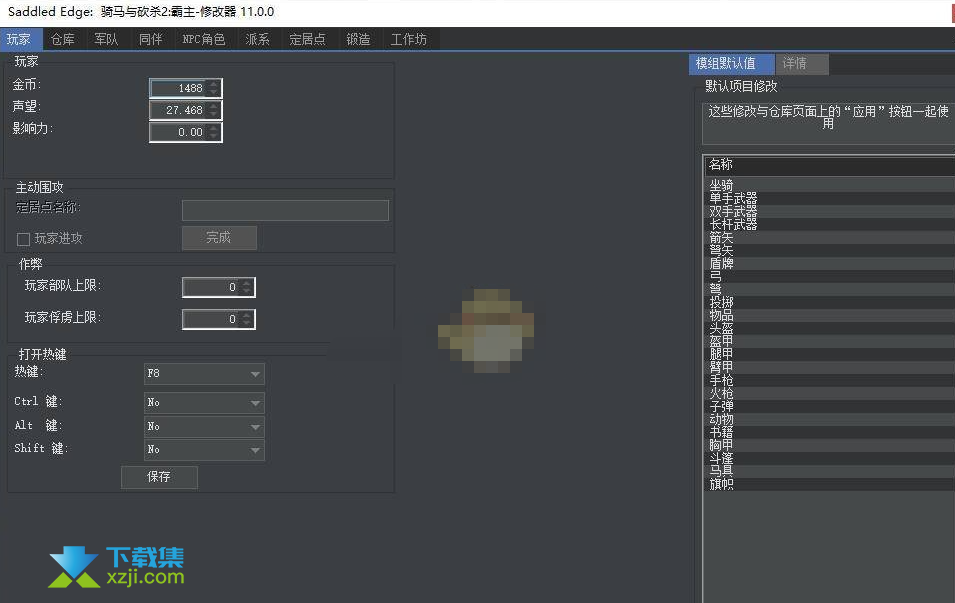Pick 投掷 from the list
Screen dimensions: 955x603
pyautogui.click(x=830, y=303)
